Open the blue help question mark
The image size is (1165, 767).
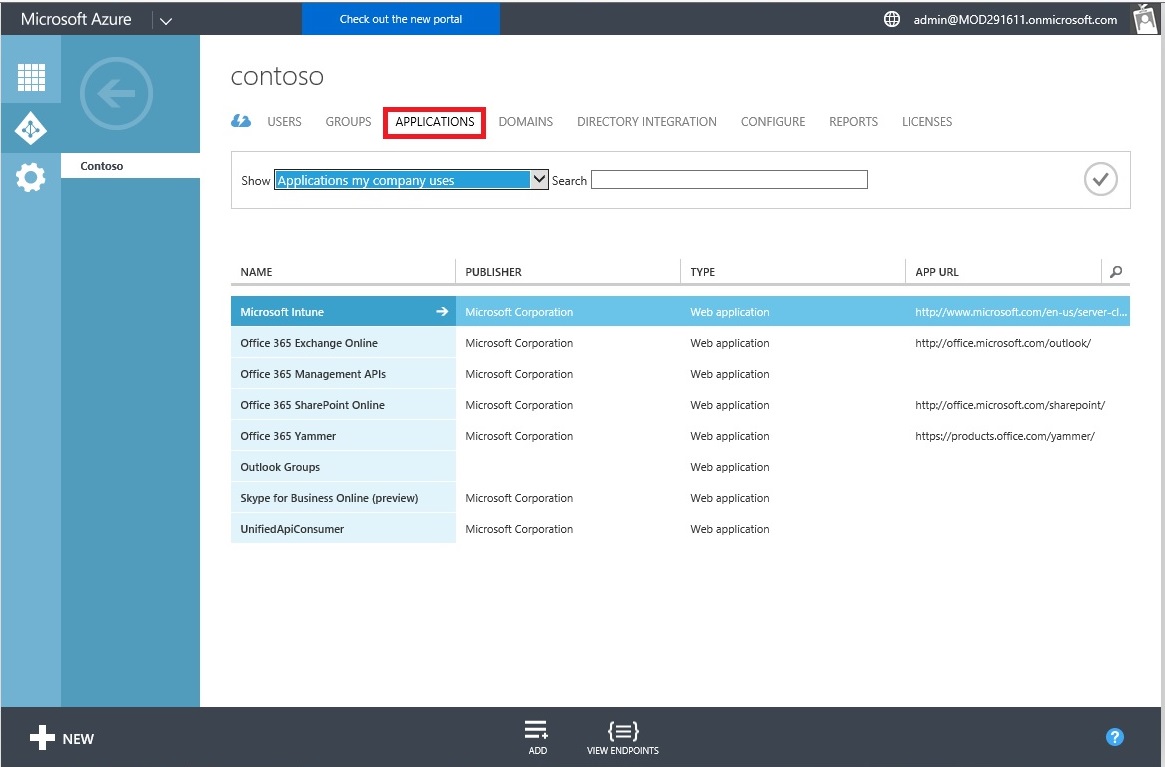tap(1115, 737)
